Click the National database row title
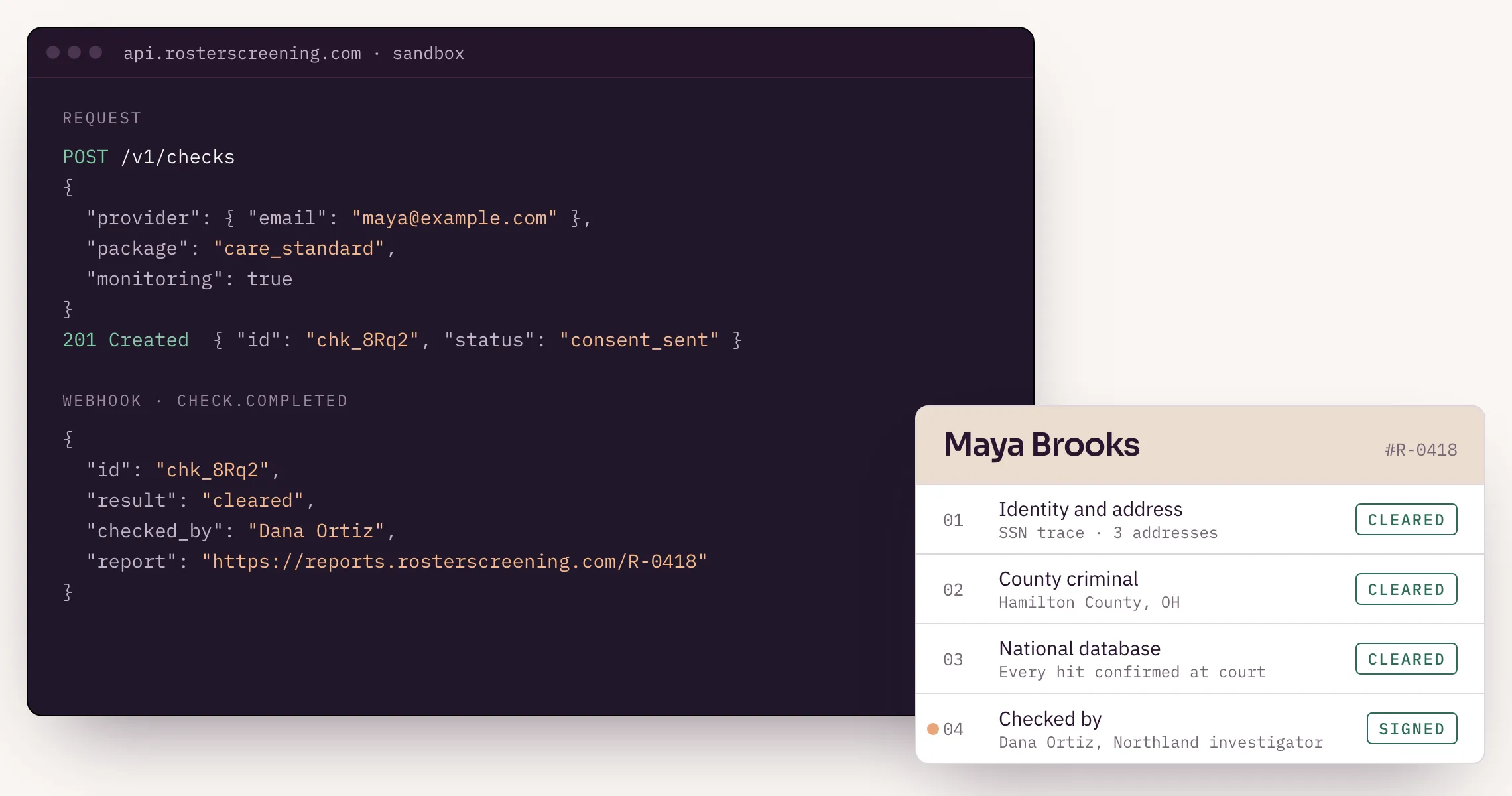This screenshot has width=1512, height=796. coord(1080,648)
